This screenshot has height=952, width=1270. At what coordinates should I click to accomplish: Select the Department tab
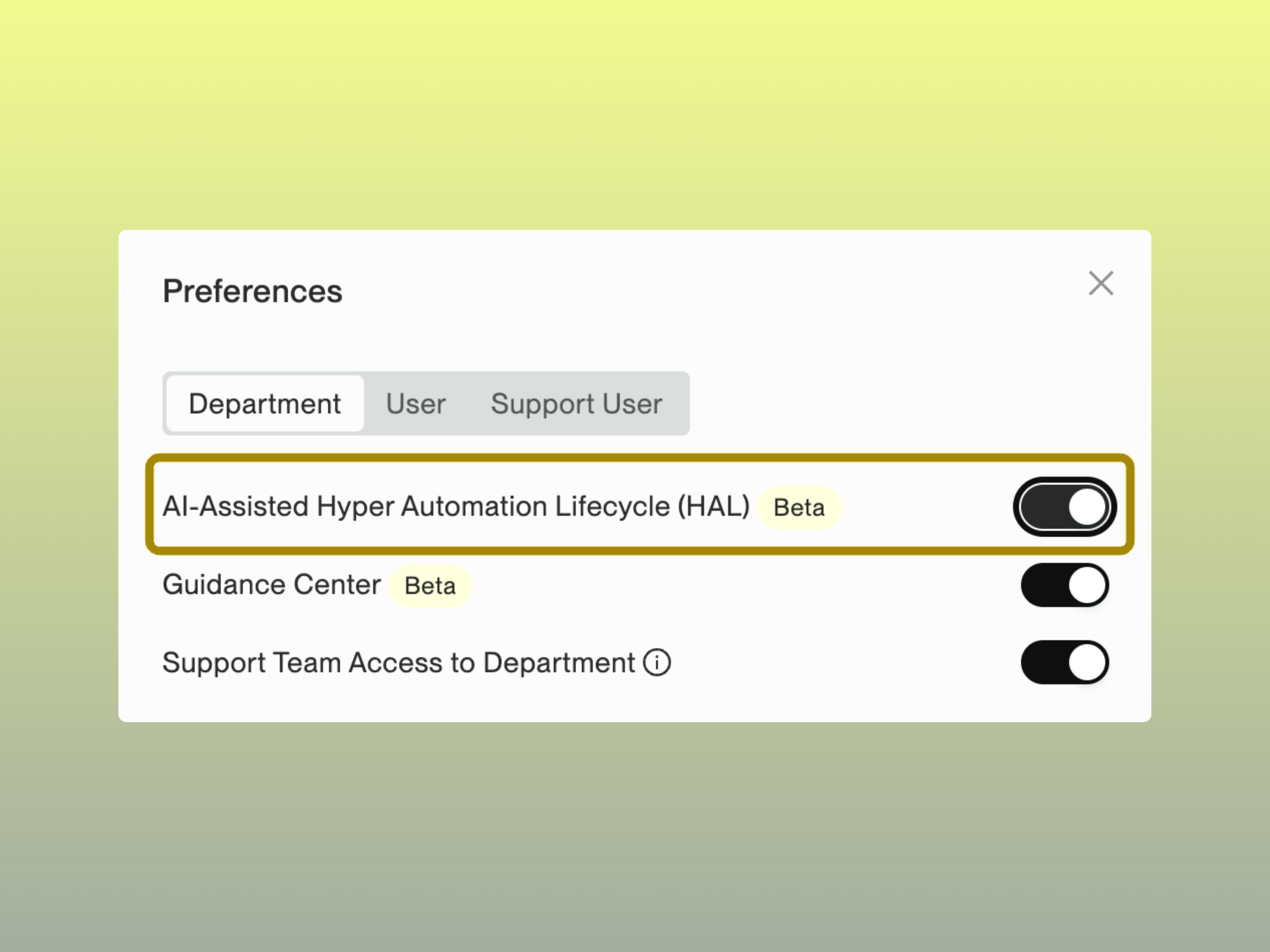coord(265,403)
